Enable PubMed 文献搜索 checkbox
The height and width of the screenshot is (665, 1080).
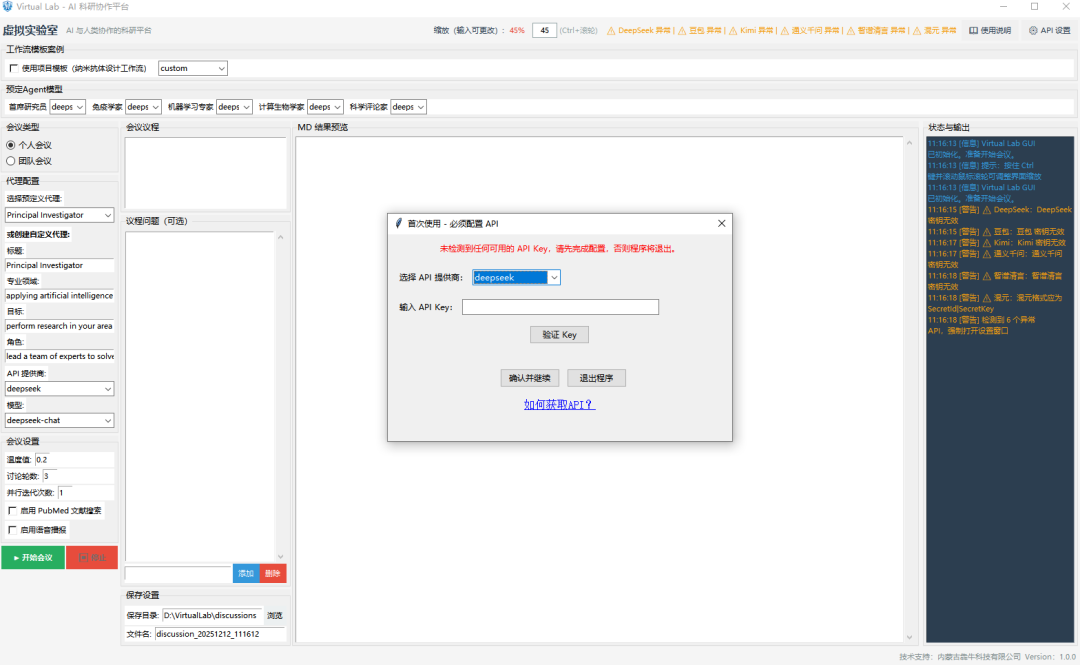pyautogui.click(x=12, y=511)
